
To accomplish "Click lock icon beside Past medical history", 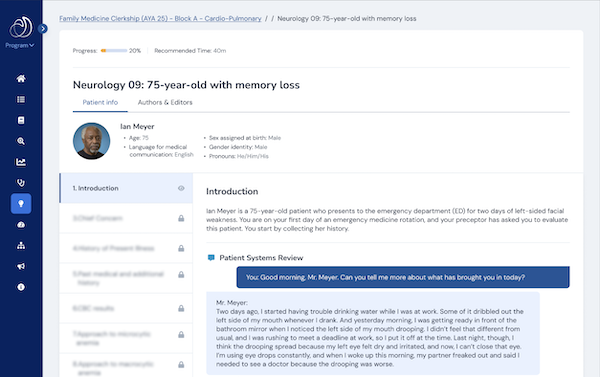I will [181, 274].
